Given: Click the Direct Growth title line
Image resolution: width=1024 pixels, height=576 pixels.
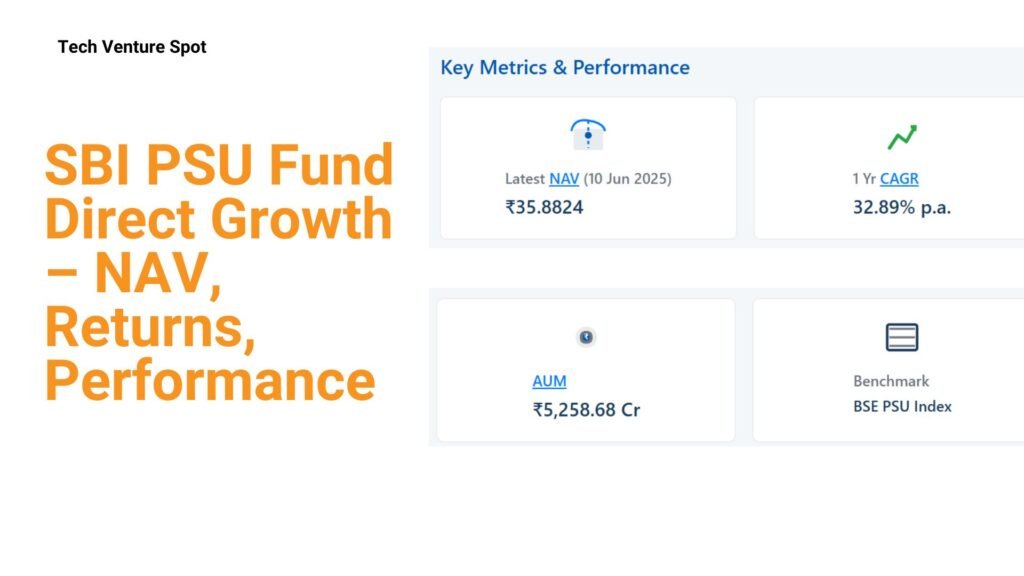Looking at the screenshot, I should 218,219.
